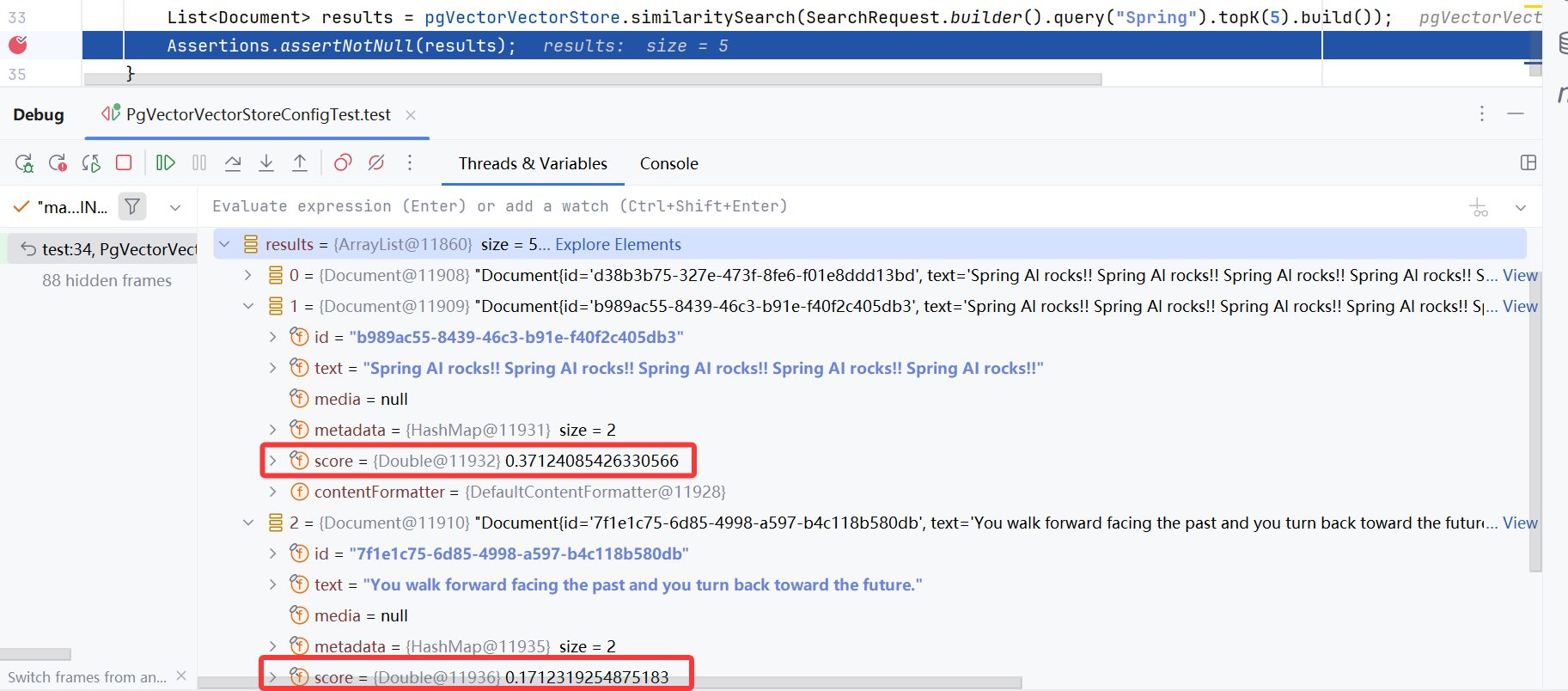
Task: Step into the method call
Action: [266, 162]
